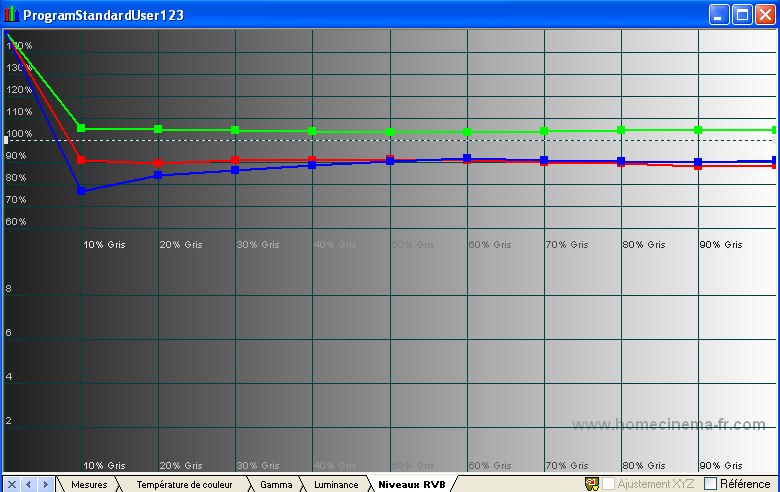The width and height of the screenshot is (780, 492).
Task: Select the Niveaux RVB tab
Action: tap(412, 485)
